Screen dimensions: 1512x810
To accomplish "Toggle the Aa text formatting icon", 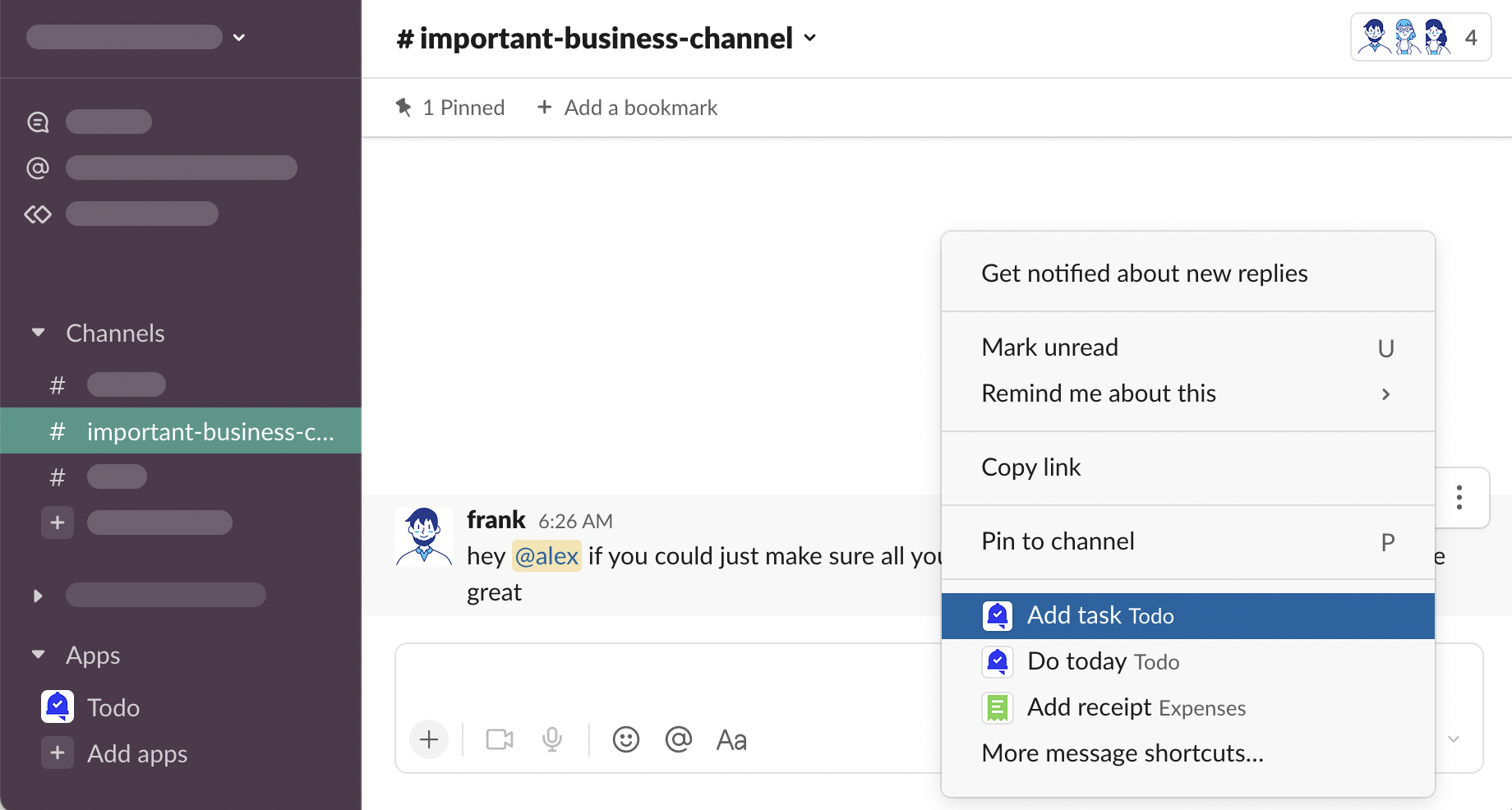I will coord(731,740).
